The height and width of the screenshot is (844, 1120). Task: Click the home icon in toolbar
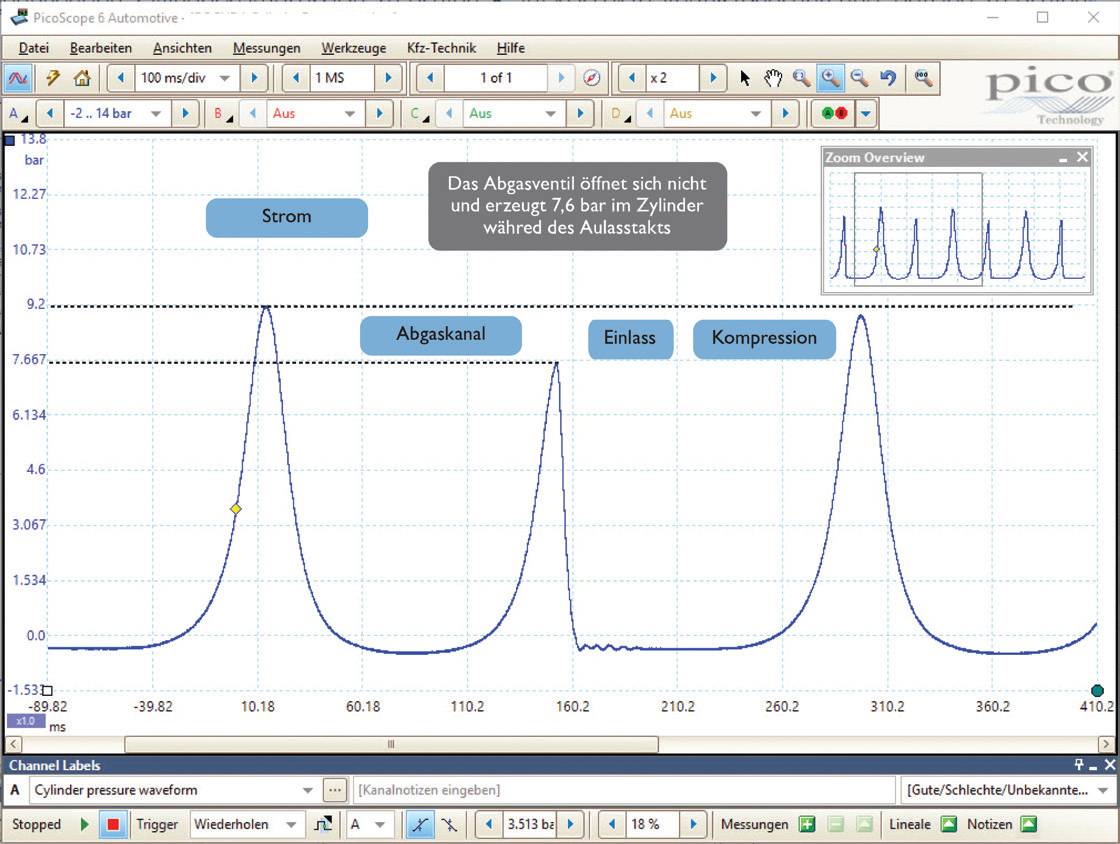pos(82,78)
